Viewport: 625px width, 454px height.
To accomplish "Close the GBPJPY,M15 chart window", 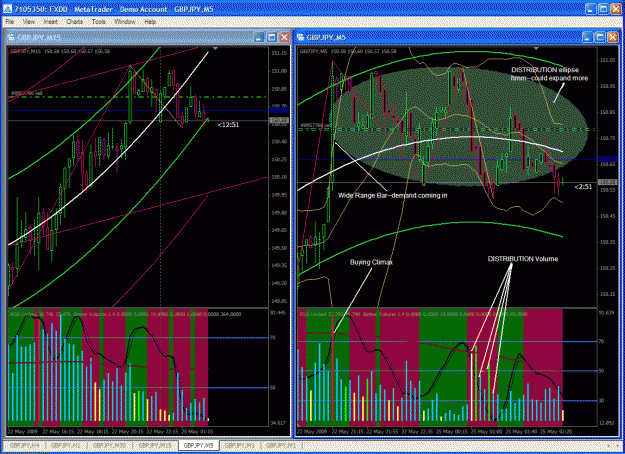I will click(284, 37).
